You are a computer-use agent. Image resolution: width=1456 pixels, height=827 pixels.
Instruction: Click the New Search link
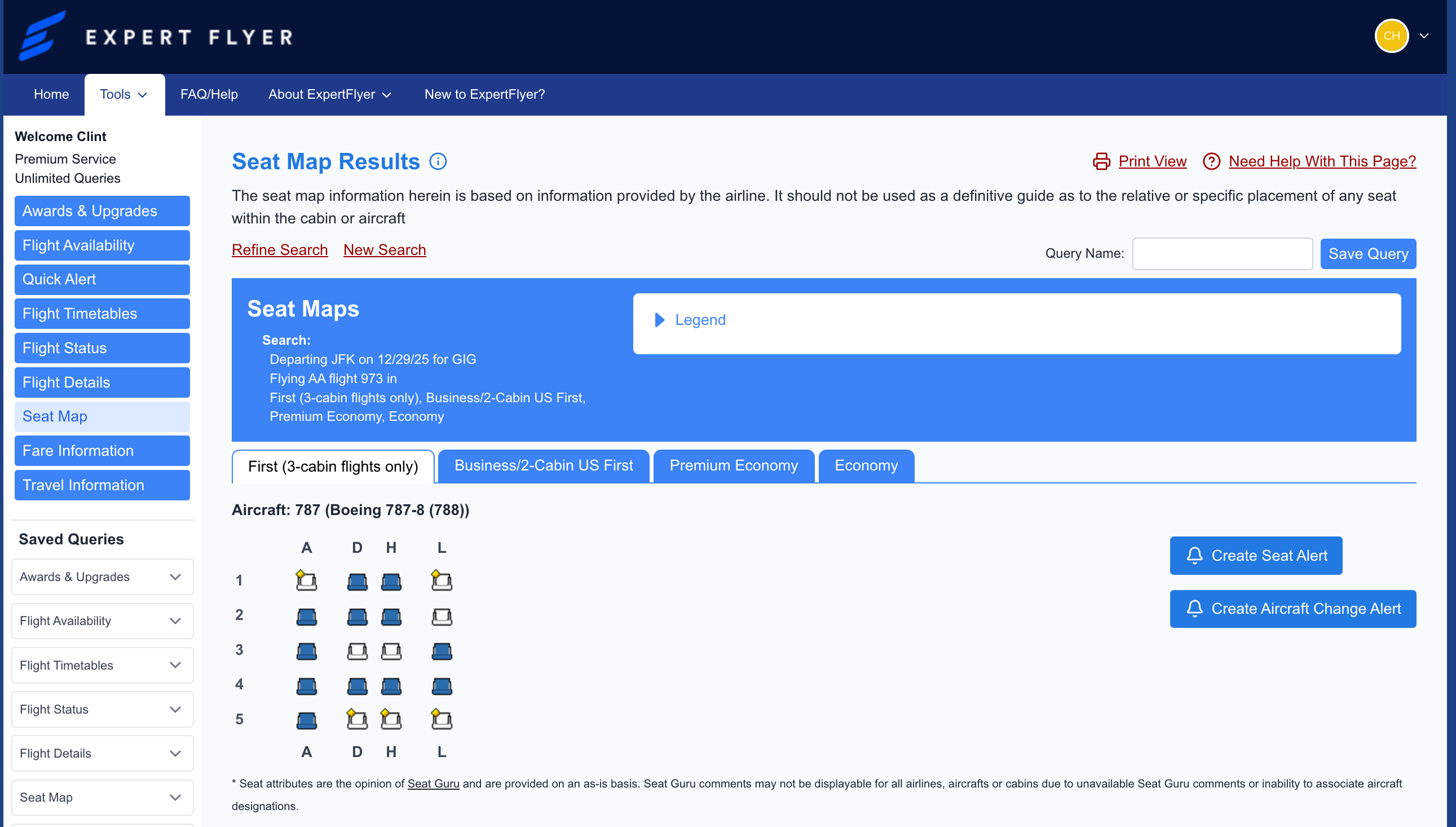(x=384, y=250)
